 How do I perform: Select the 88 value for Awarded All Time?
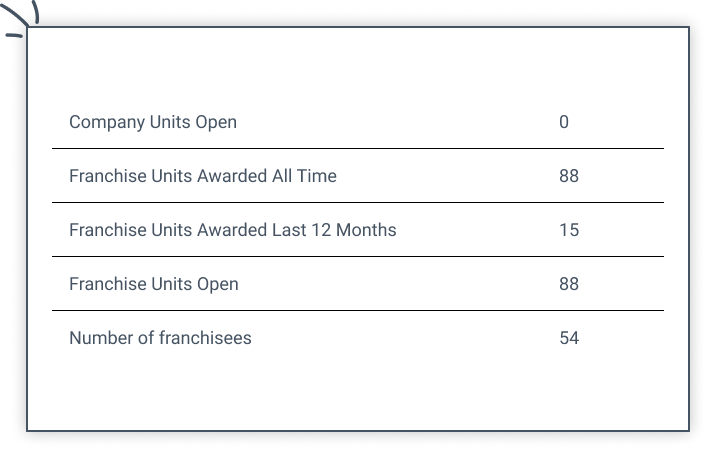(569, 176)
